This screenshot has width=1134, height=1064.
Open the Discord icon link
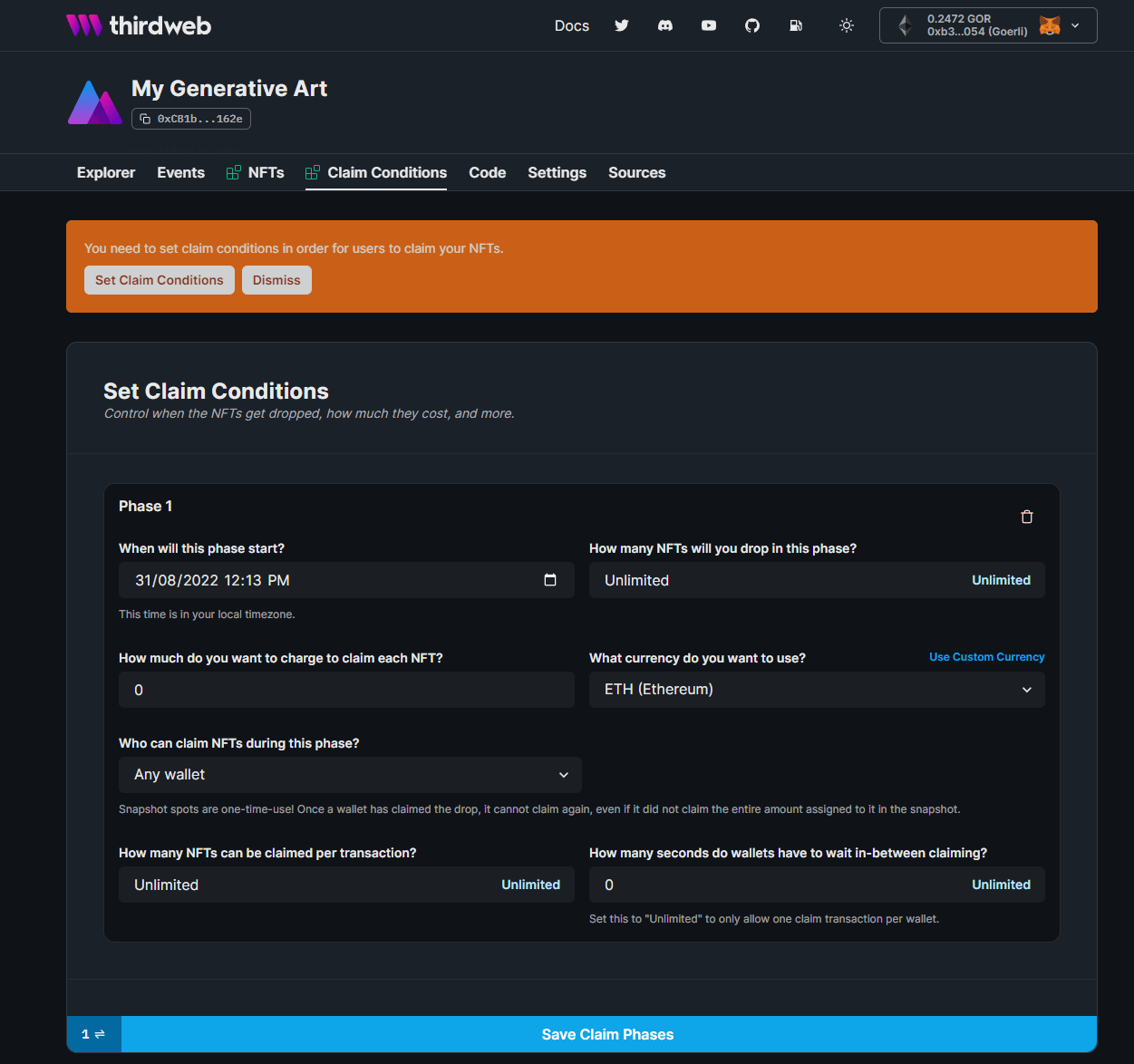665,25
